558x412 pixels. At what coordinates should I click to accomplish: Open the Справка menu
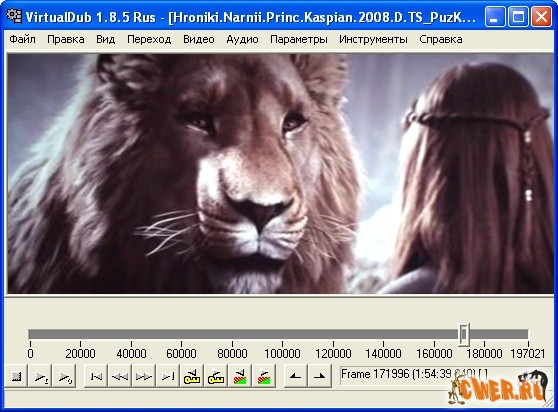[x=441, y=39]
